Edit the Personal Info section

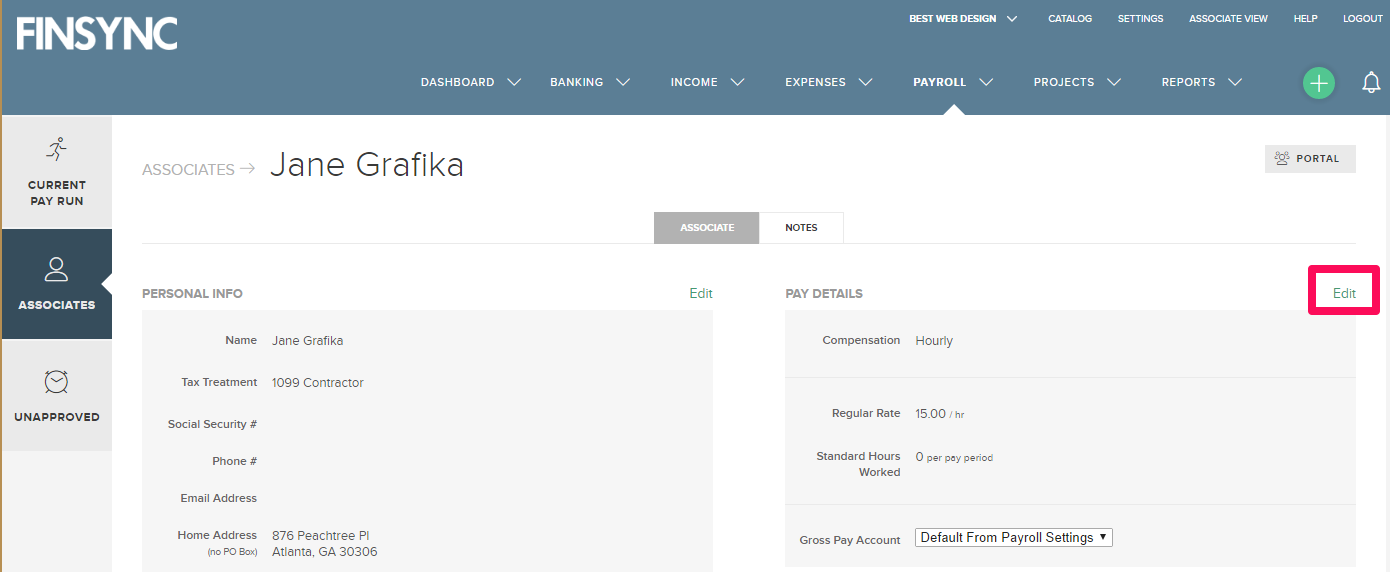click(701, 293)
